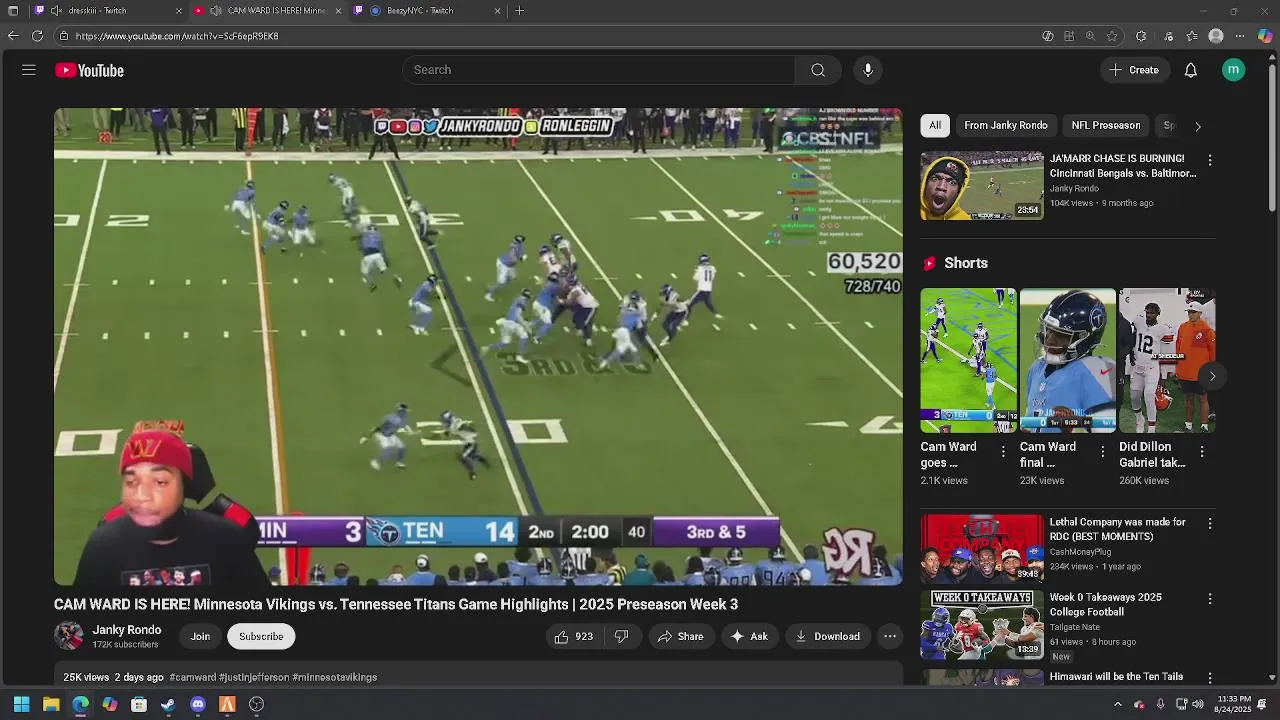Viewport: 1280px width, 720px height.
Task: Click the #justinjefferson hashtag link
Action: pyautogui.click(x=254, y=677)
